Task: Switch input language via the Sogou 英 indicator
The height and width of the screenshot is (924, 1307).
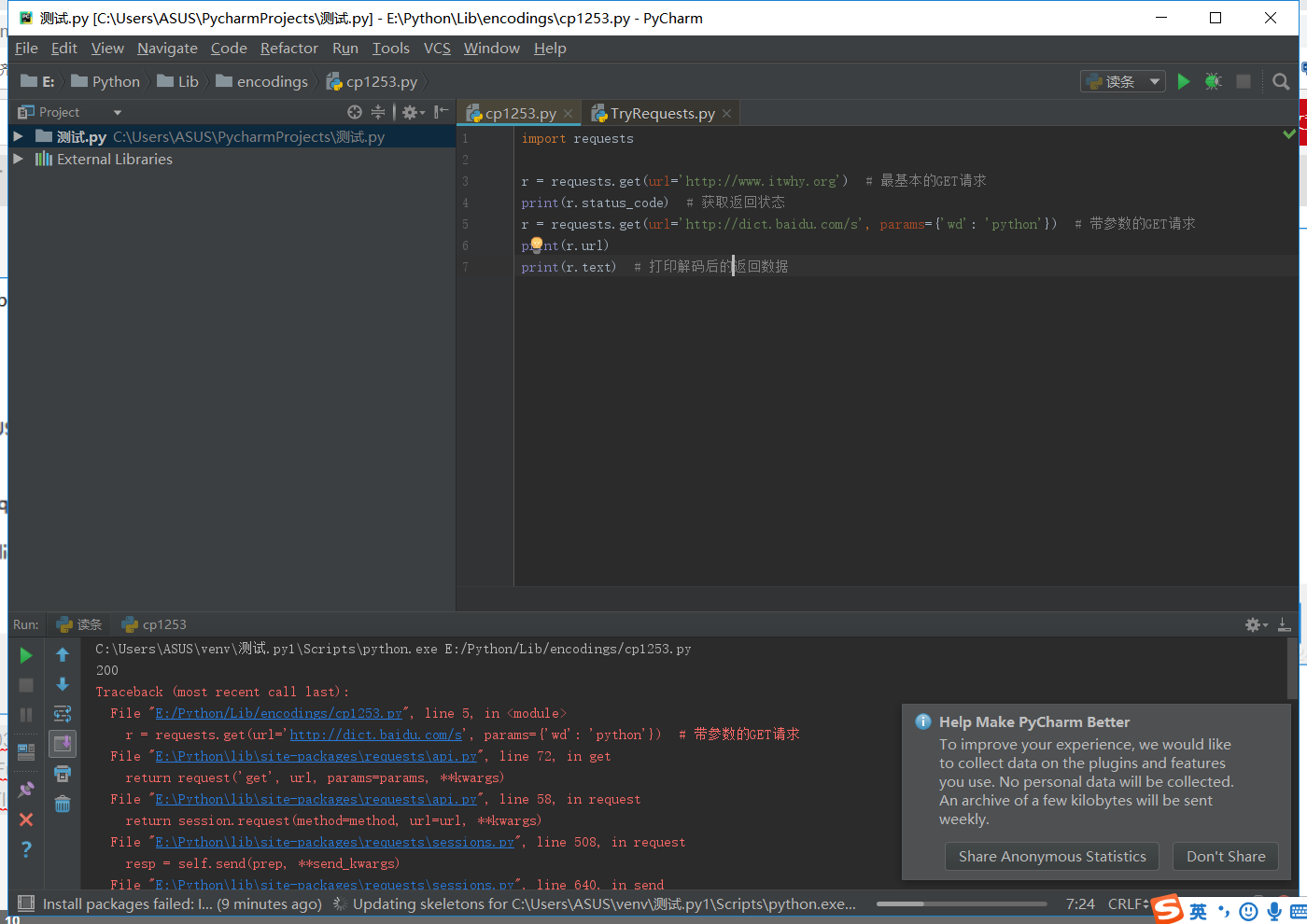Action: point(1198,911)
